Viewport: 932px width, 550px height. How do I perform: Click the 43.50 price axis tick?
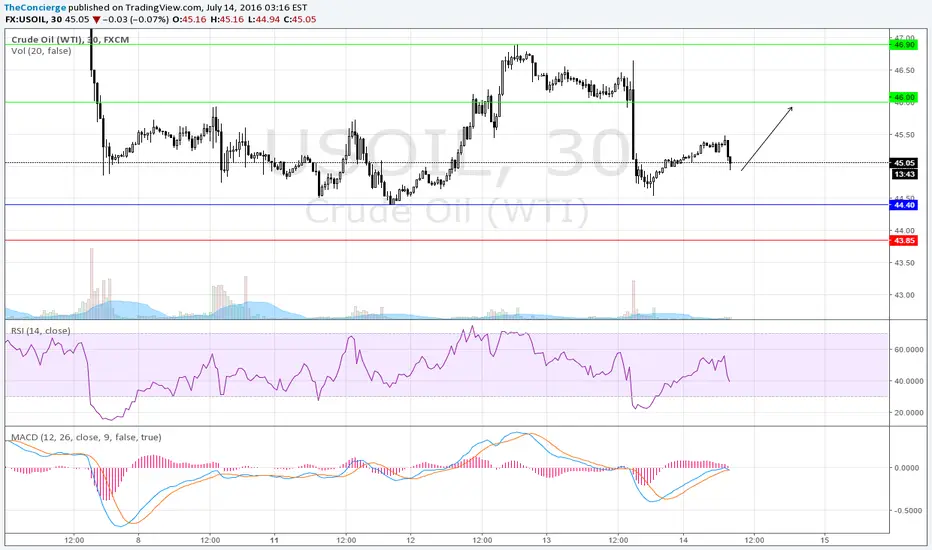(905, 263)
